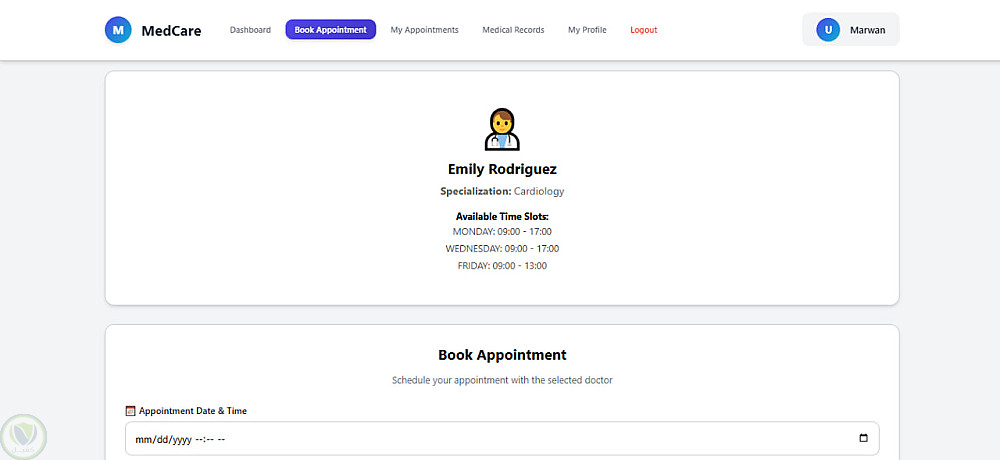
Task: Click the doctor emoji avatar
Action: click(x=502, y=130)
